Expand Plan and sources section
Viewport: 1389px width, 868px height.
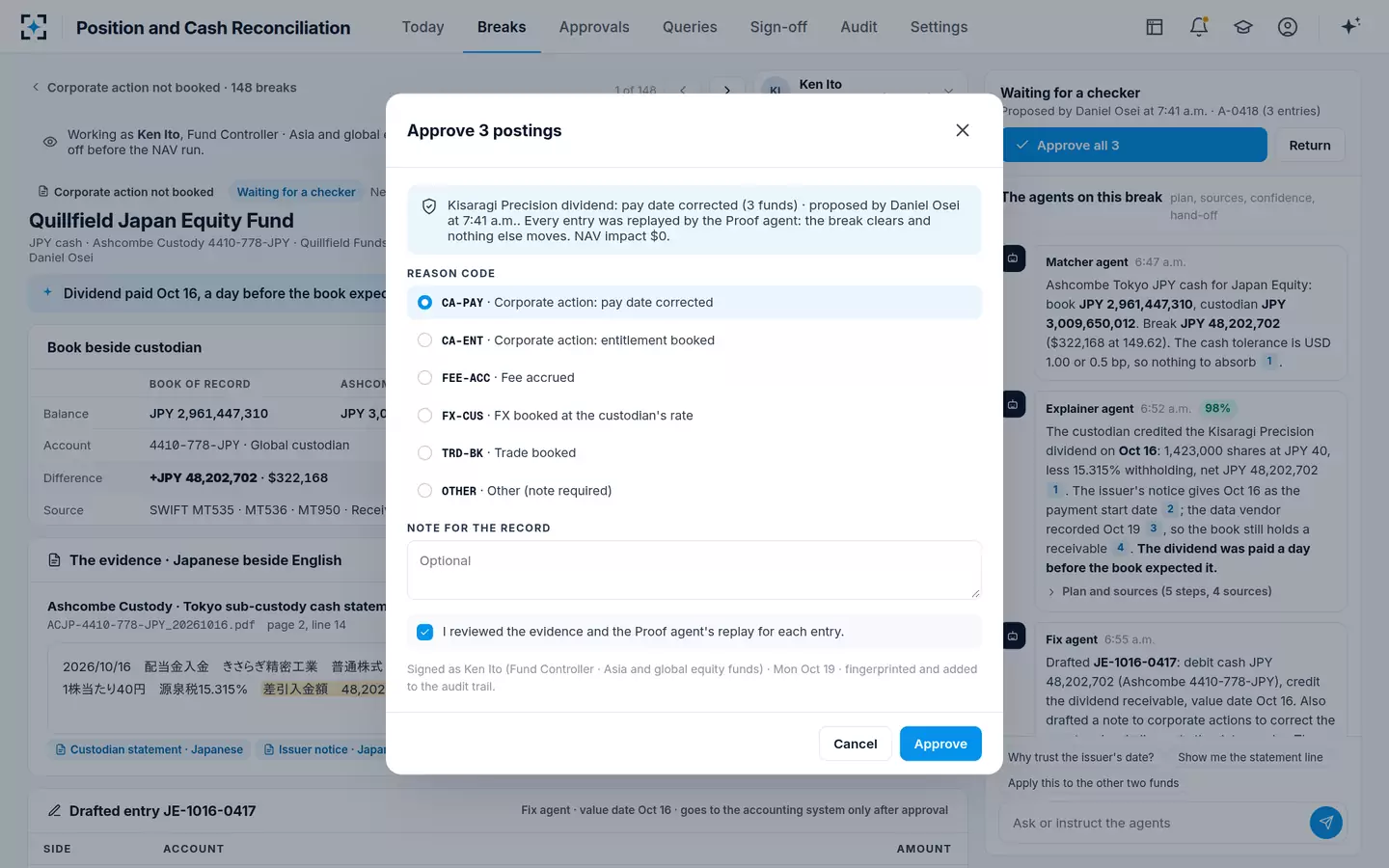tap(1159, 591)
